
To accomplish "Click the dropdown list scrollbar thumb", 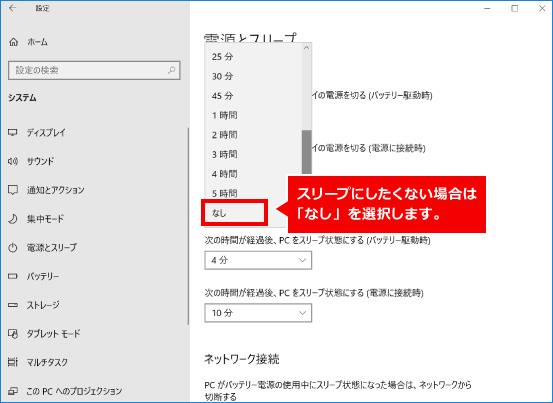I will click(307, 152).
